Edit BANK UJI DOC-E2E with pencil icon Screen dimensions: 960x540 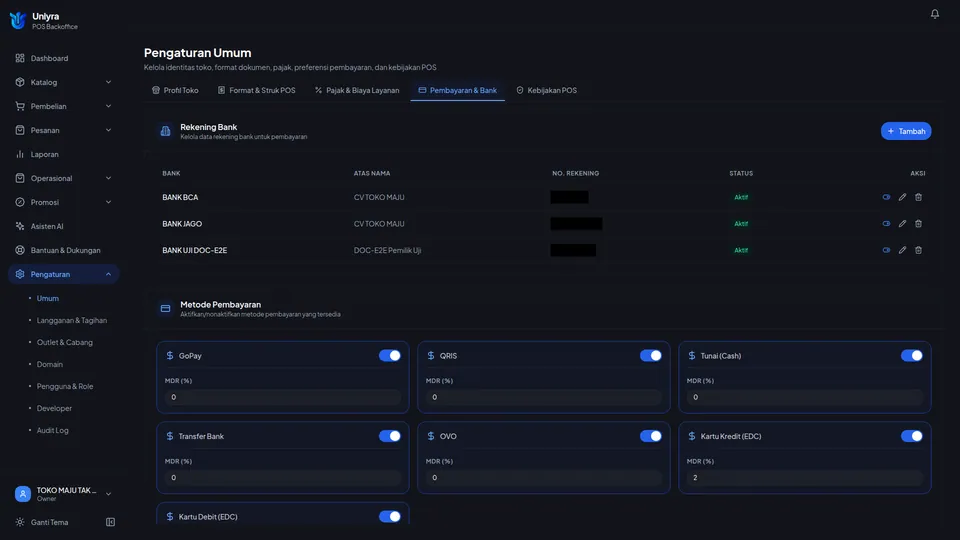[902, 250]
